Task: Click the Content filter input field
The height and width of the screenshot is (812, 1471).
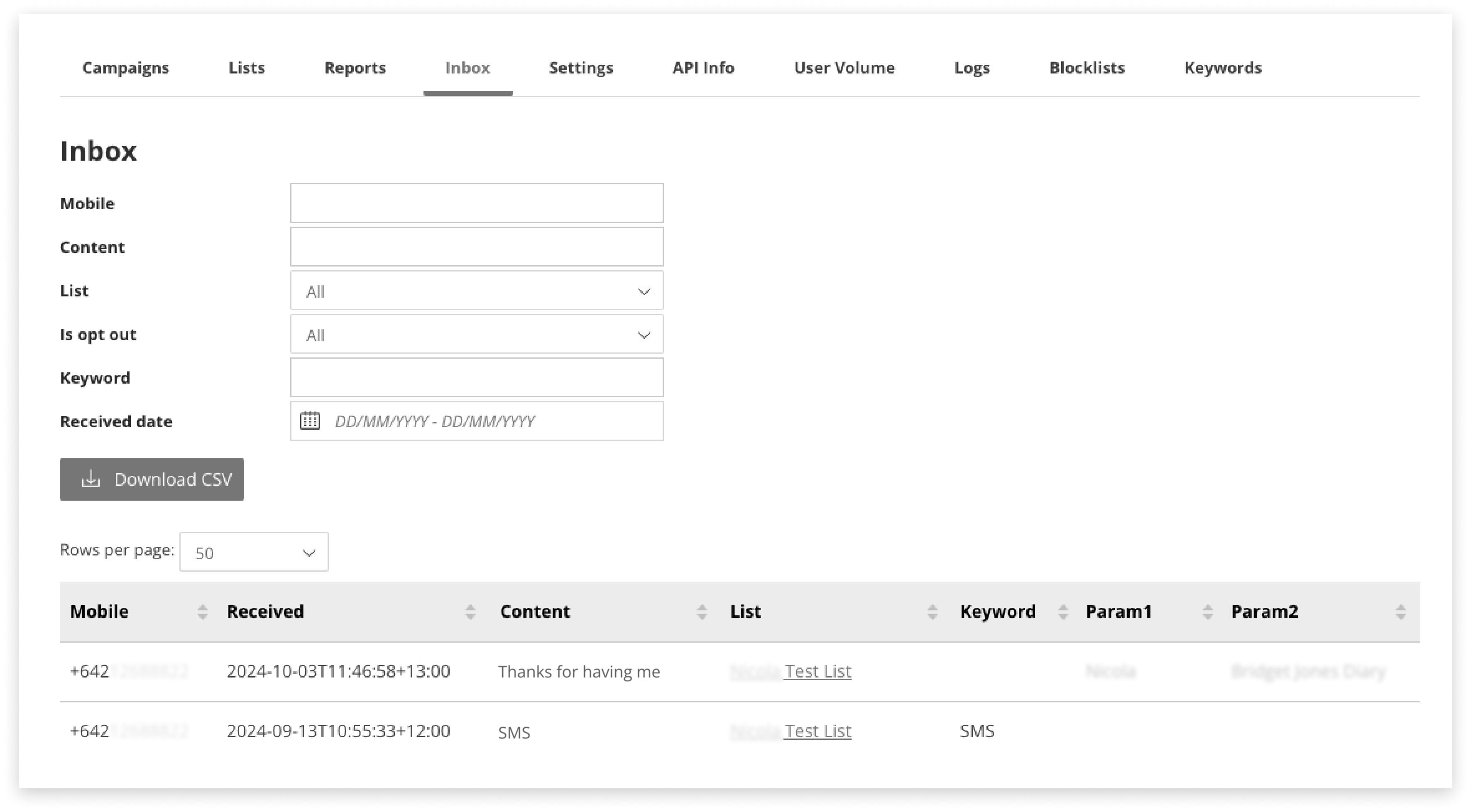Action: (476, 246)
